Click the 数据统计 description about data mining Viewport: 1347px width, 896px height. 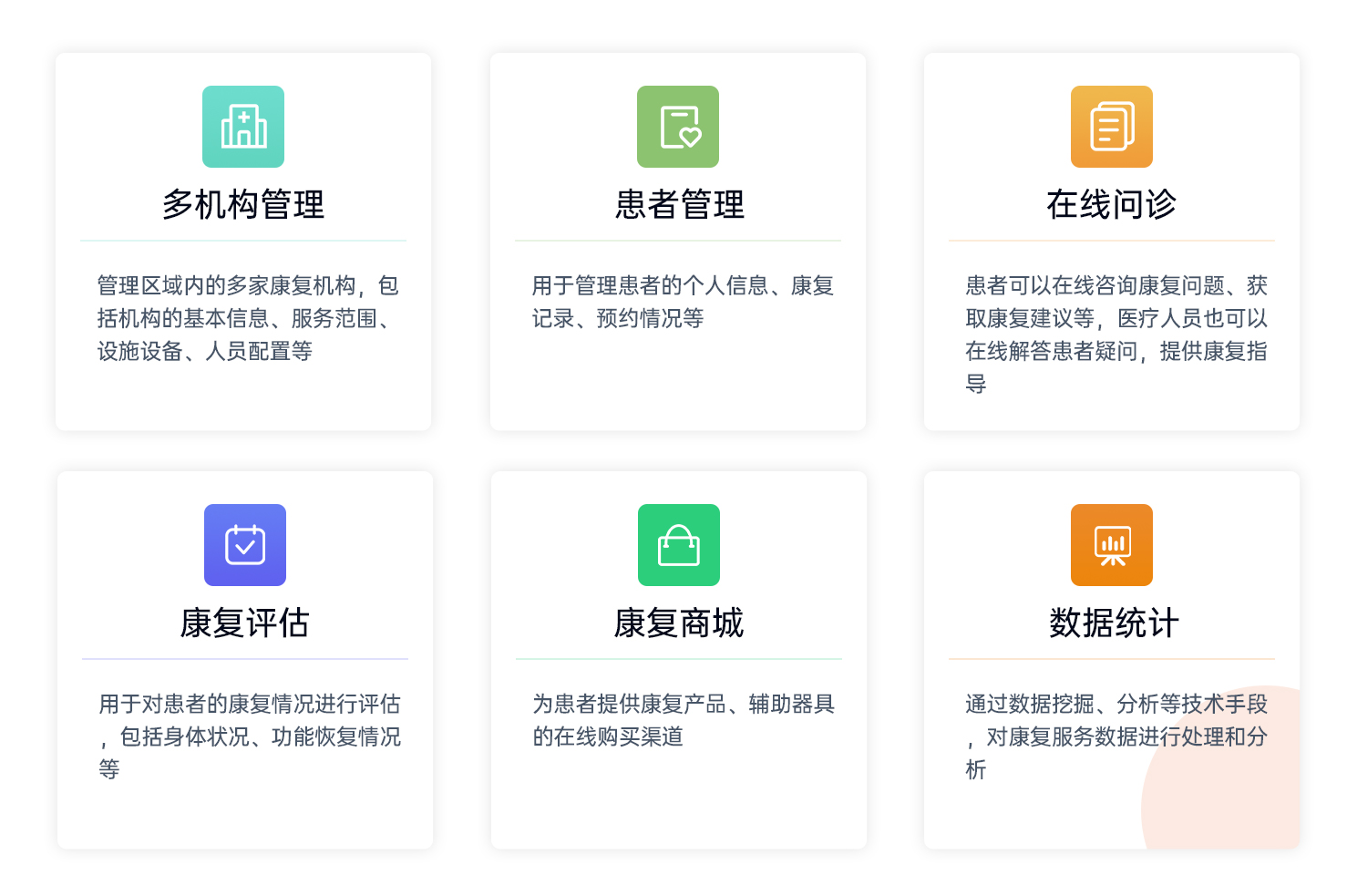(x=1116, y=736)
